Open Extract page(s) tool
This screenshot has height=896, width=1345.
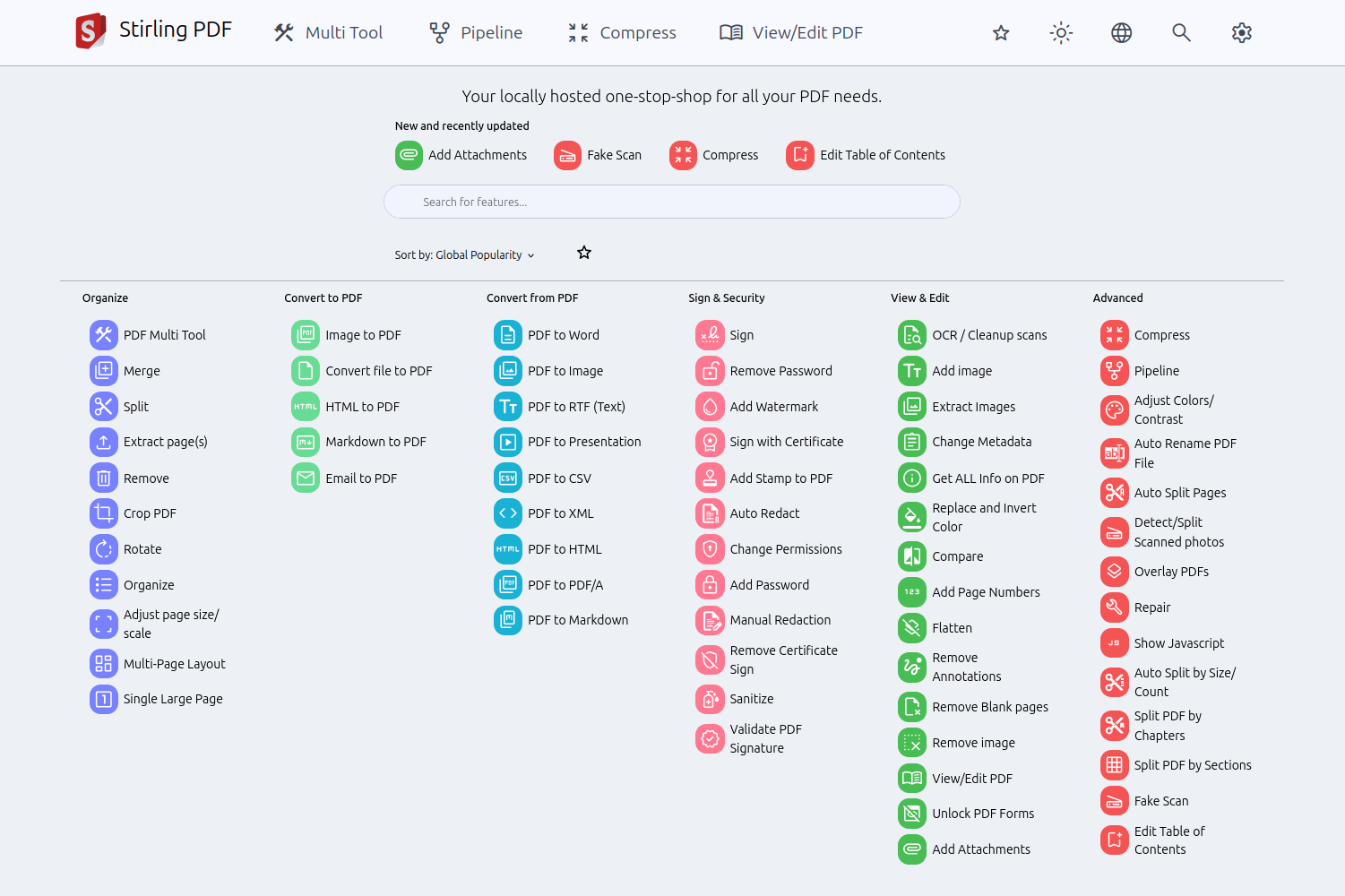149,442
